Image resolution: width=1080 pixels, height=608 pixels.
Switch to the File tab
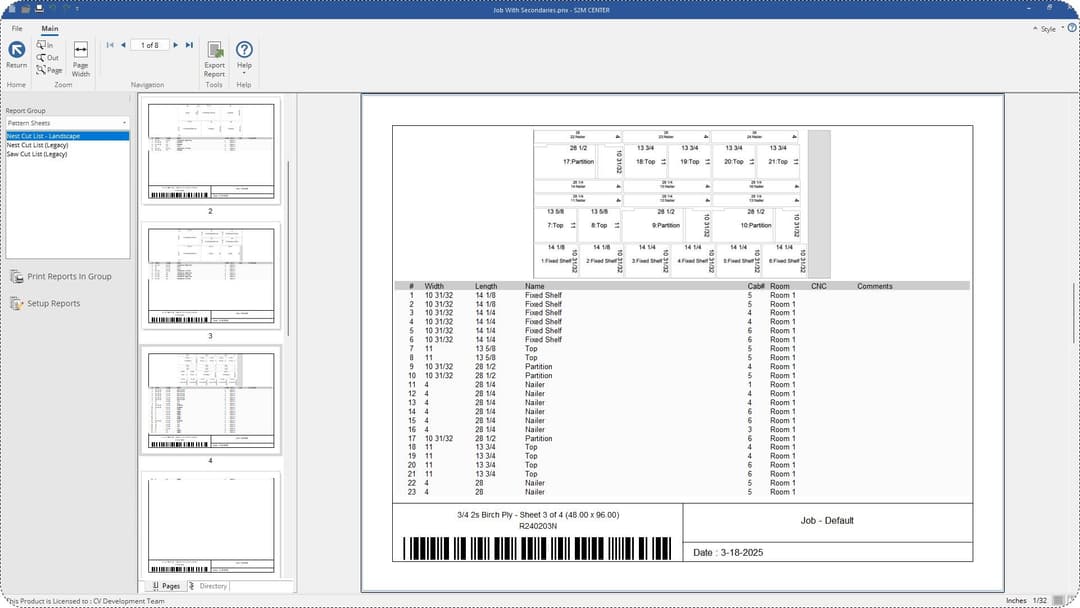click(x=16, y=28)
